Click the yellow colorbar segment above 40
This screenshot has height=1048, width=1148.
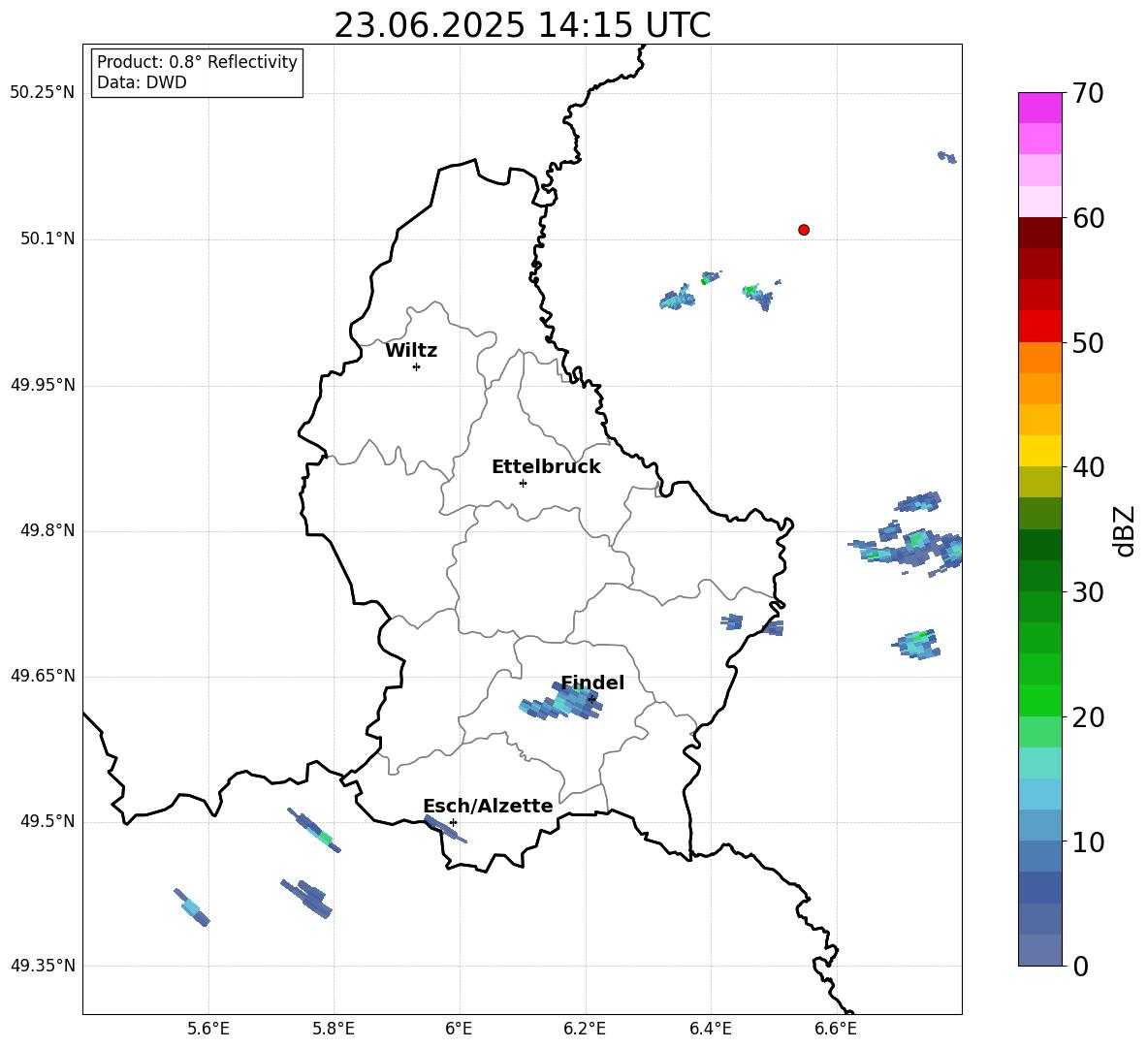[x=1039, y=451]
